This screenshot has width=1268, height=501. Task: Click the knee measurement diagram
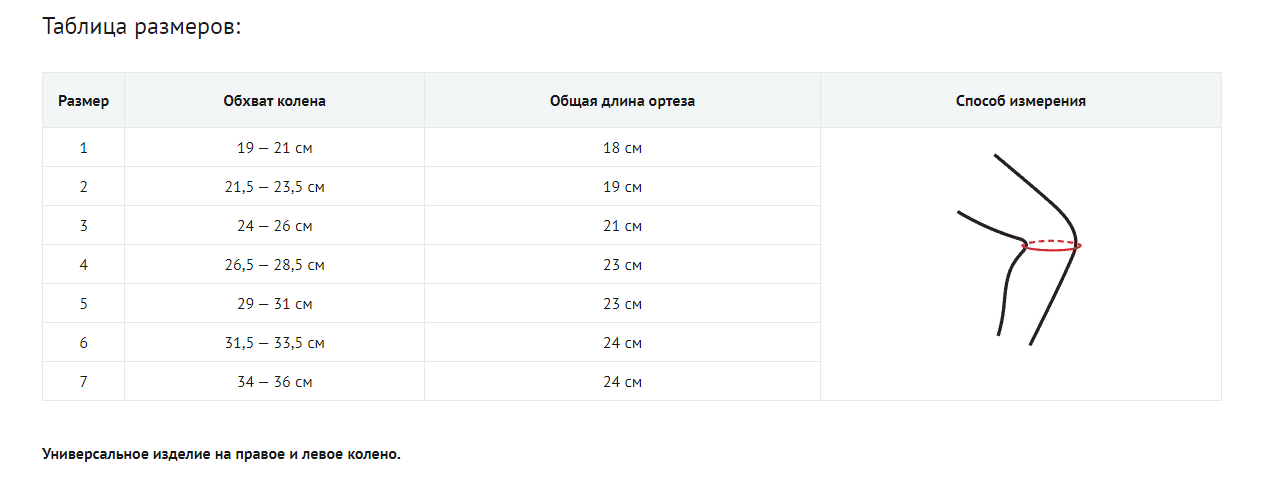[1019, 250]
